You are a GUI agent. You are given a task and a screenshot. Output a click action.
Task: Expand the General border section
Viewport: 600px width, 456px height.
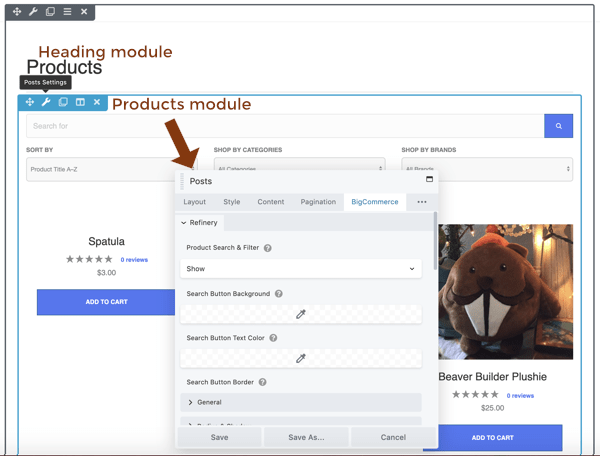pyautogui.click(x=300, y=402)
